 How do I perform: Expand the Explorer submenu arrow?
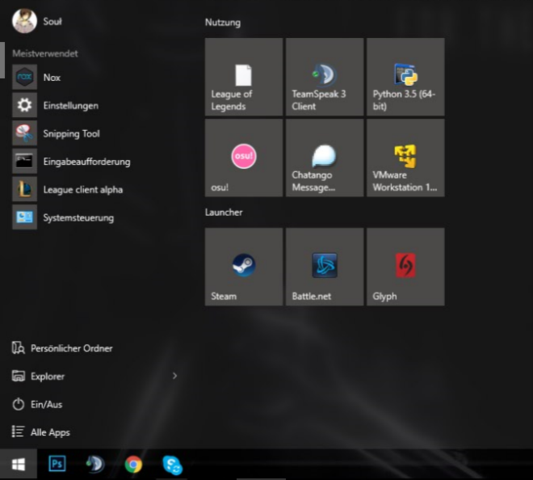click(x=175, y=376)
